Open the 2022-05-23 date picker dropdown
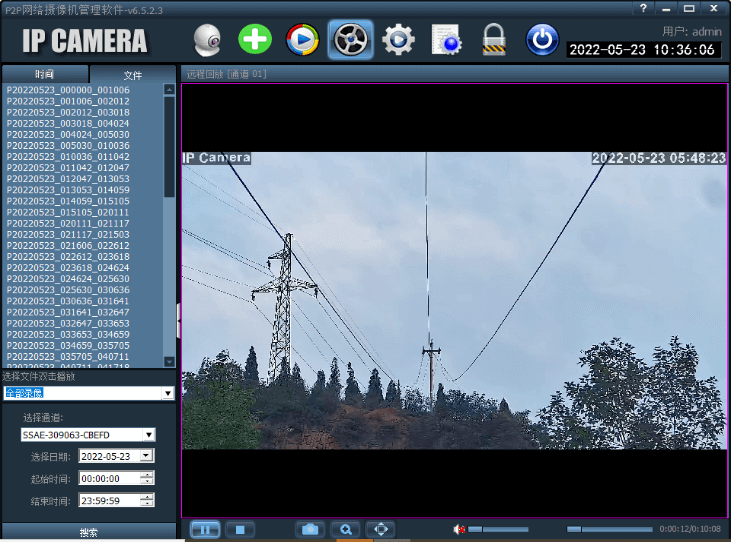 (x=146, y=455)
